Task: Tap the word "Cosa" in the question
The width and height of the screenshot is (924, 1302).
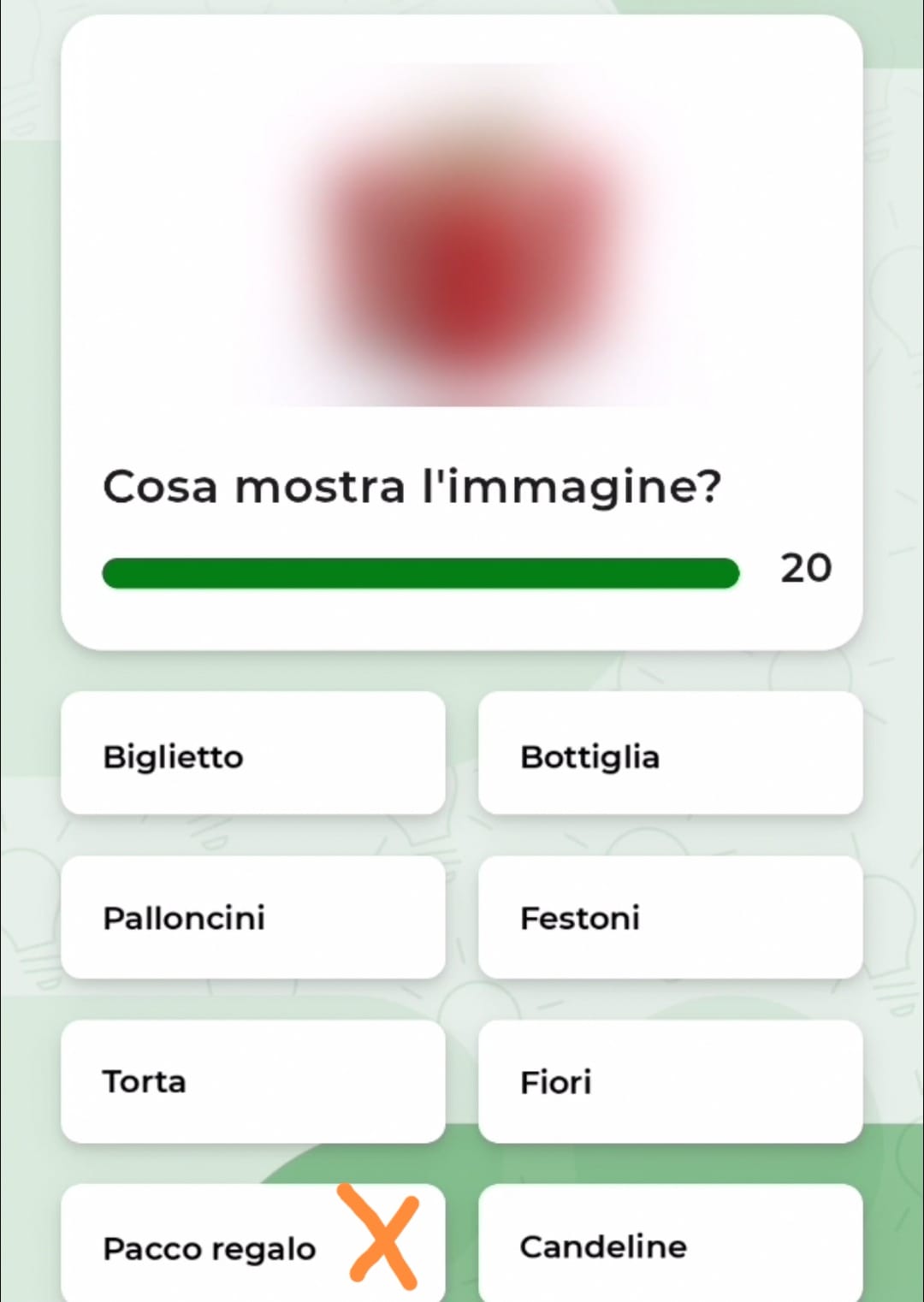Action: pyautogui.click(x=160, y=487)
